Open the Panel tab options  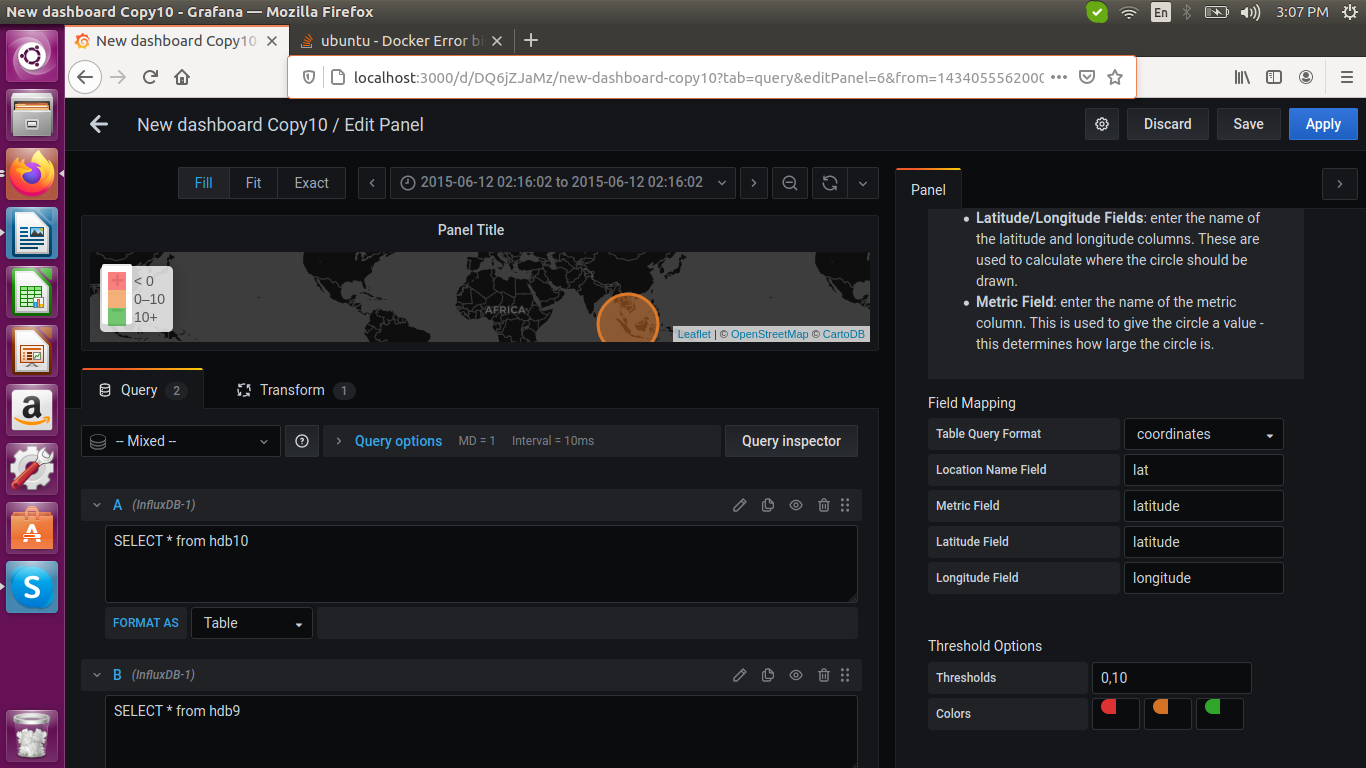pos(928,189)
